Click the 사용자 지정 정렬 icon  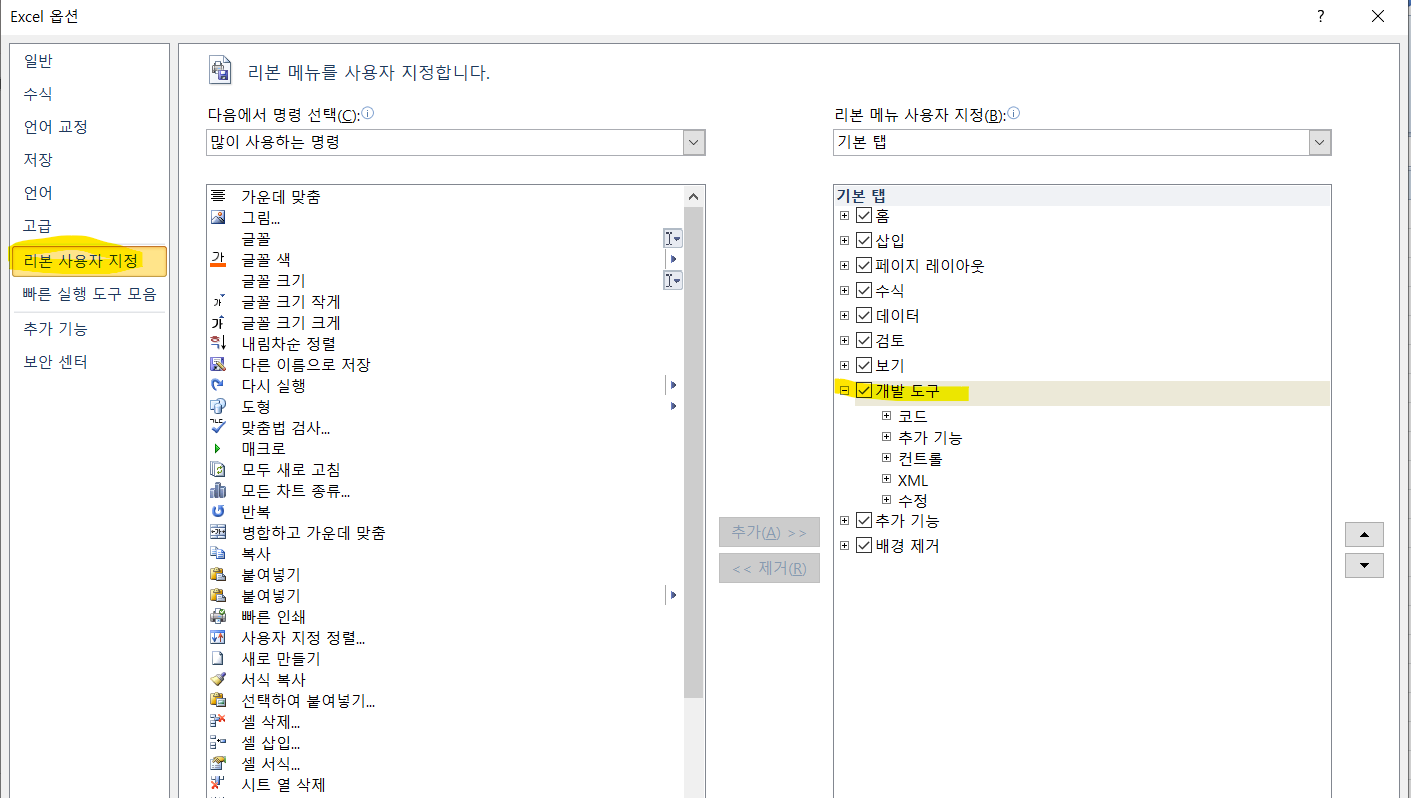218,637
